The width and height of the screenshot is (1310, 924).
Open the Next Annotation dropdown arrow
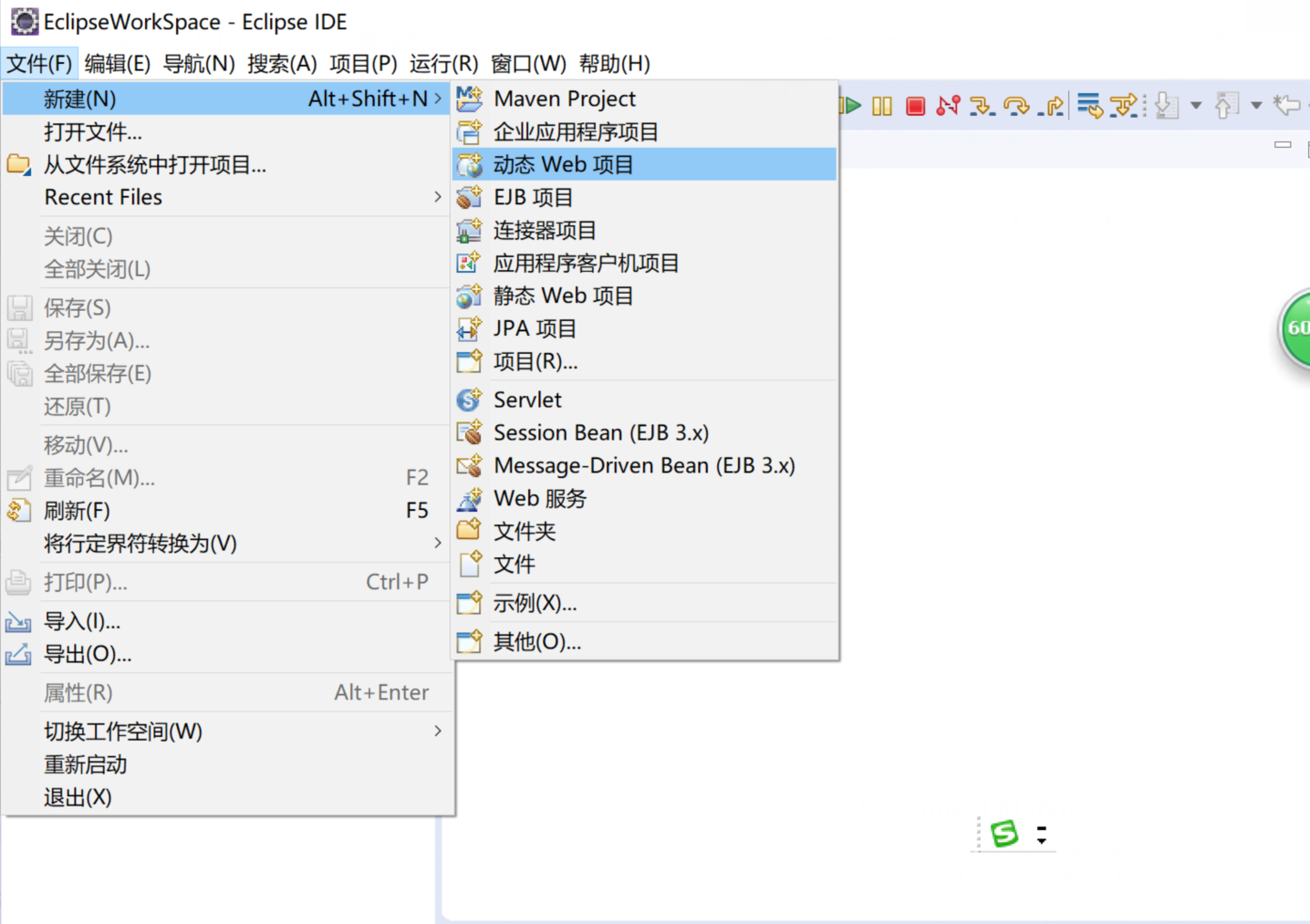(x=1196, y=106)
